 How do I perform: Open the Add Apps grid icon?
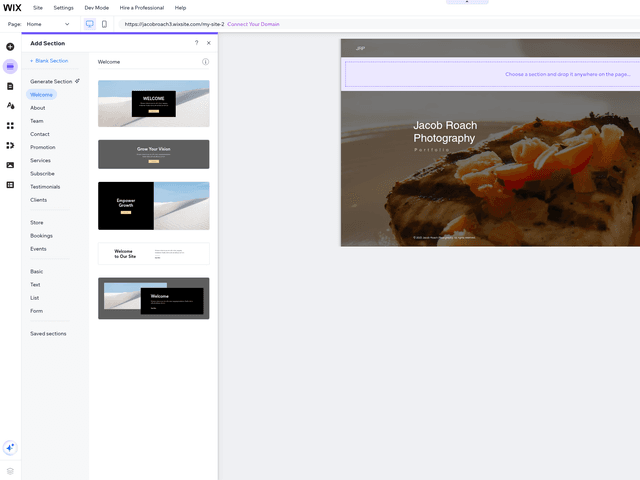[10, 125]
